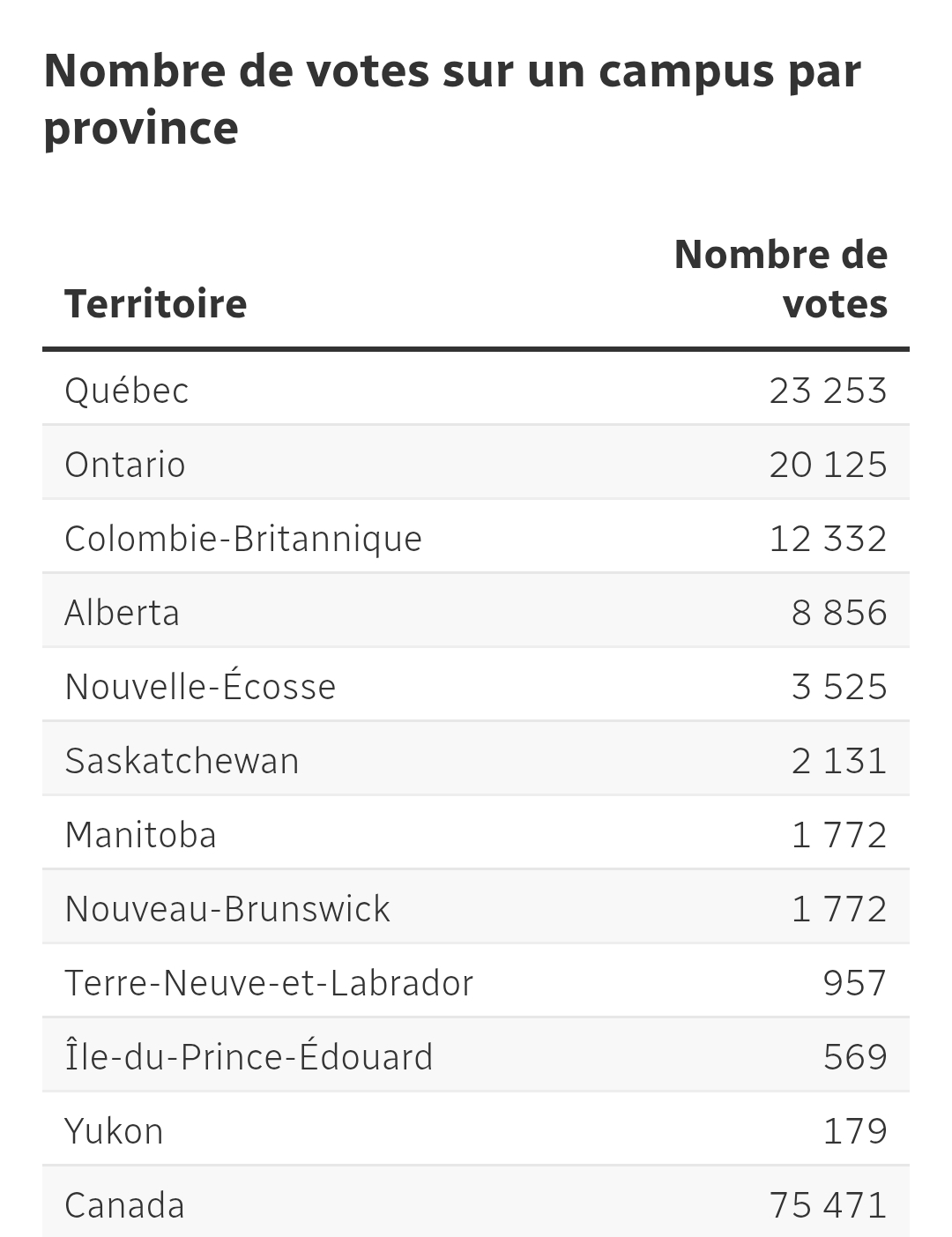952x1237 pixels.
Task: Select the Colombie-Britannique row label
Action: pos(243,539)
